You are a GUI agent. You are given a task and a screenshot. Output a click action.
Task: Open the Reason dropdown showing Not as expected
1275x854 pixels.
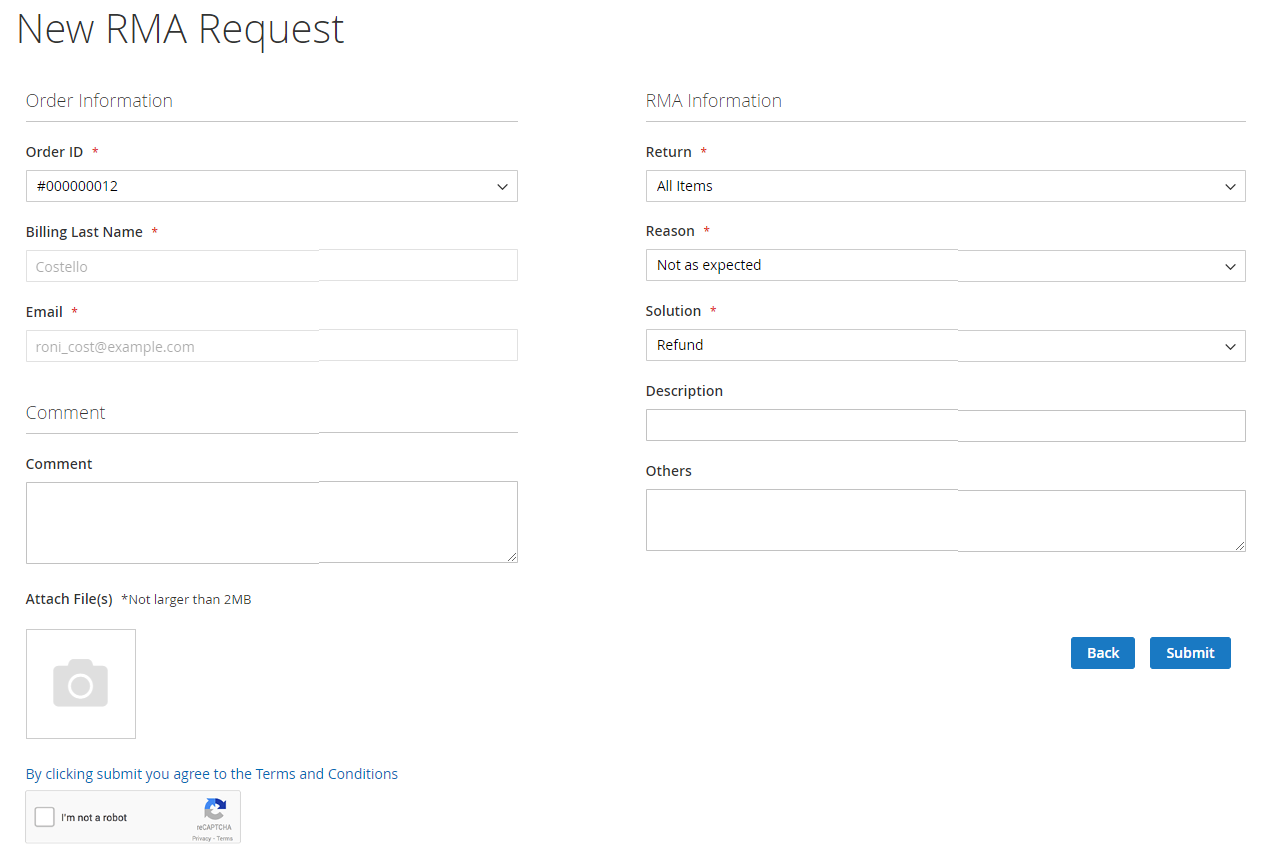click(x=945, y=266)
